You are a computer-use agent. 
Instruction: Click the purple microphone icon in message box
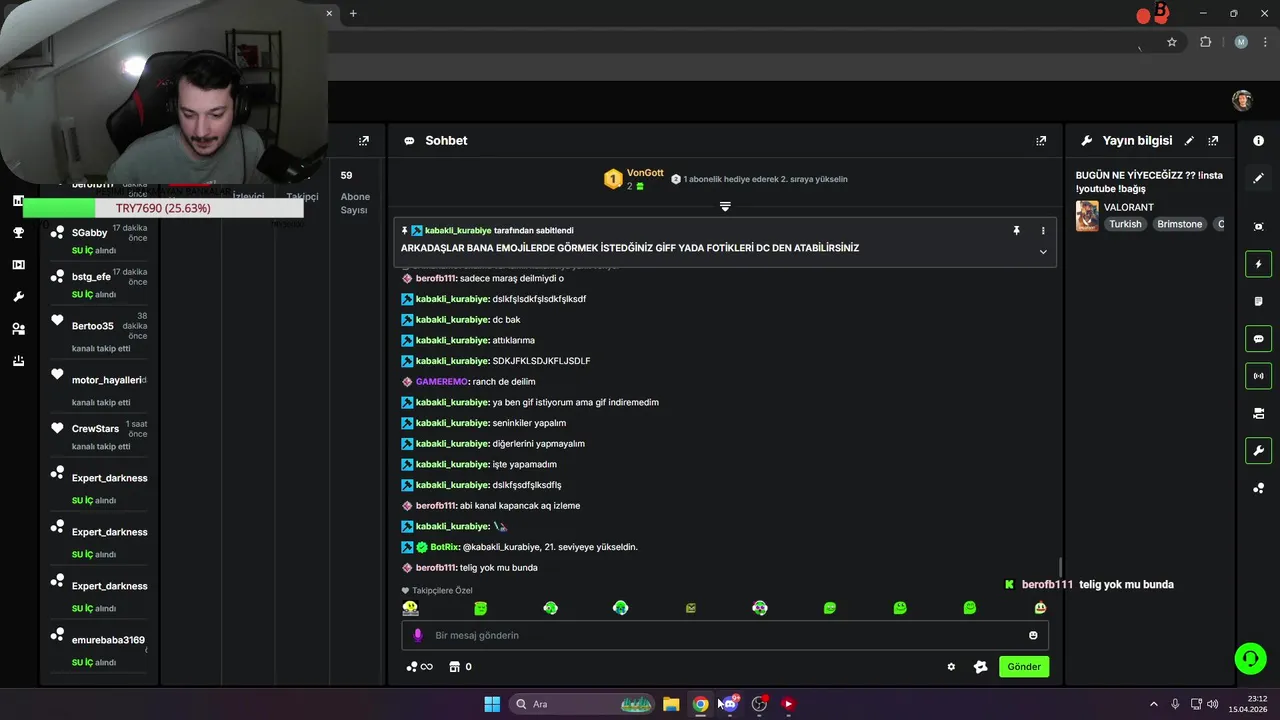click(418, 635)
